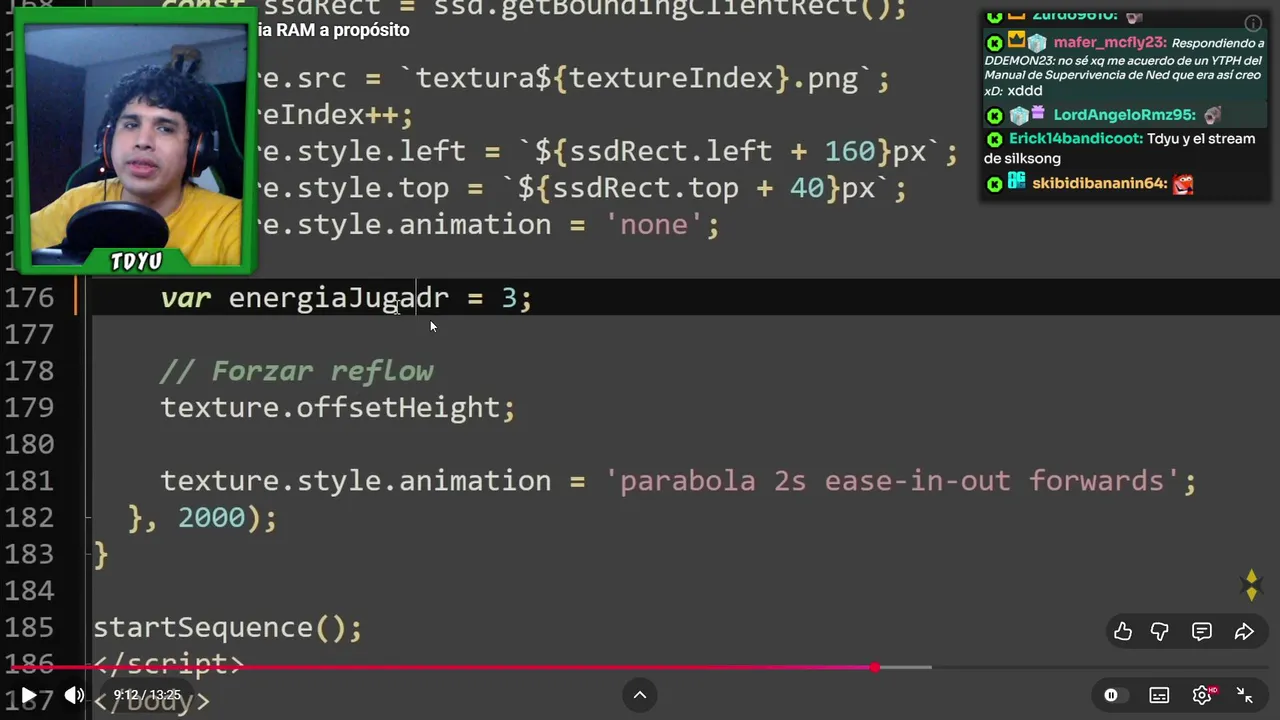Click line number 176 in the gutter
Image resolution: width=1280 pixels, height=720 pixels.
29,298
